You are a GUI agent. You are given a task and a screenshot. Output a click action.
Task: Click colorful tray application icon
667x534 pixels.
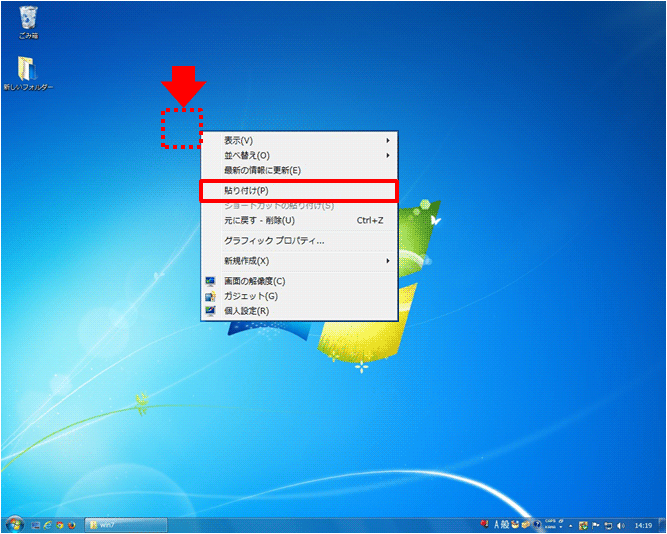click(583, 525)
